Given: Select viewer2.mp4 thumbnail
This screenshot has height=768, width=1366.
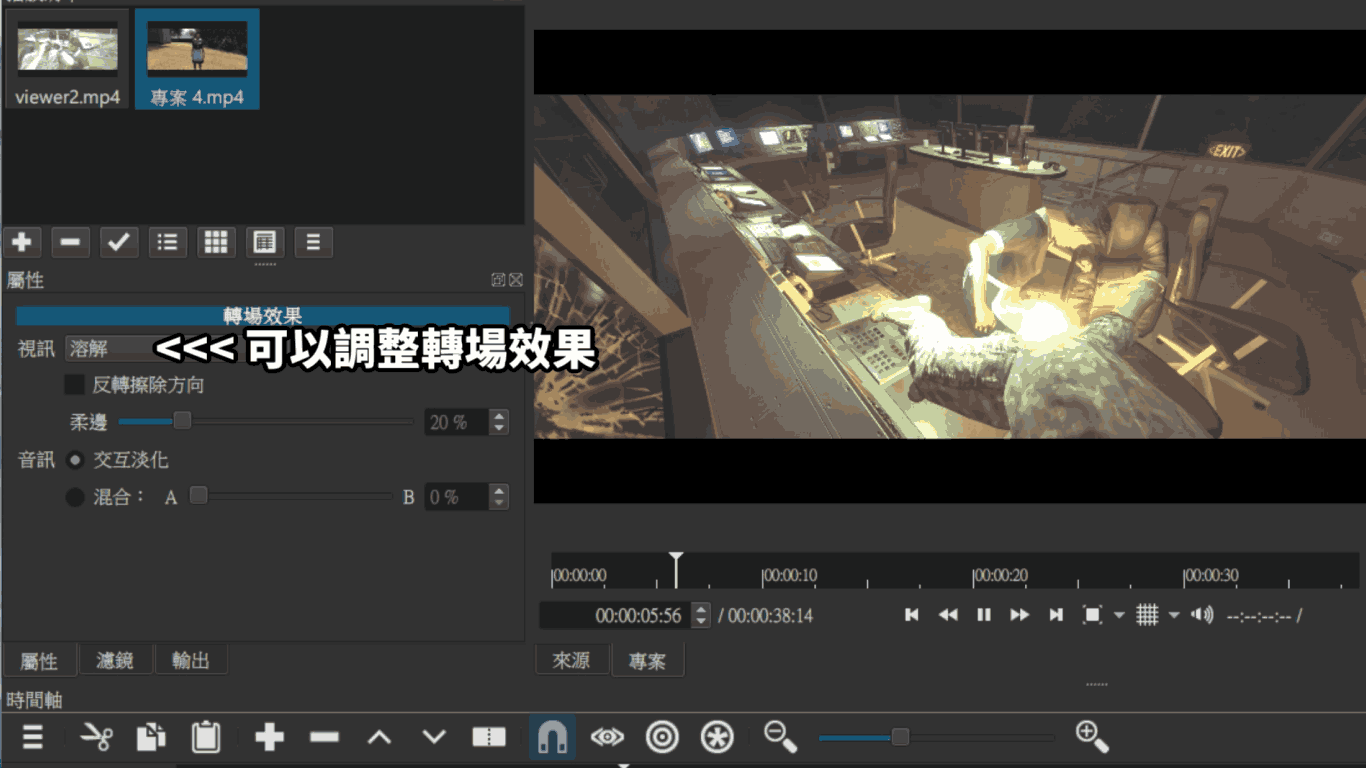Looking at the screenshot, I should pos(67,59).
